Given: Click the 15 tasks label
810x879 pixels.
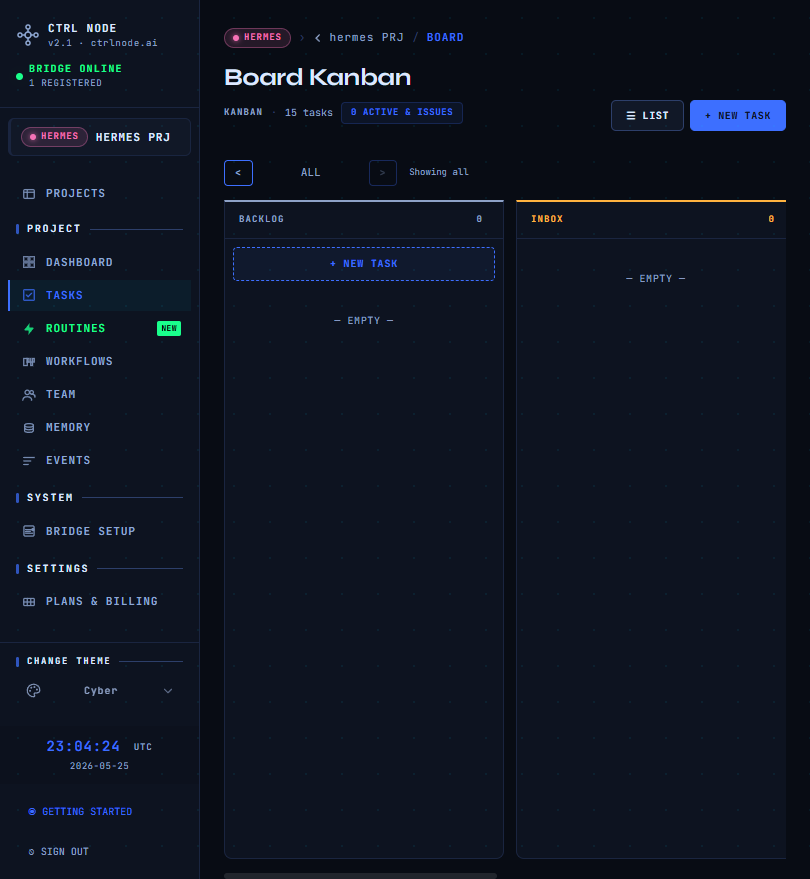Looking at the screenshot, I should (x=308, y=113).
